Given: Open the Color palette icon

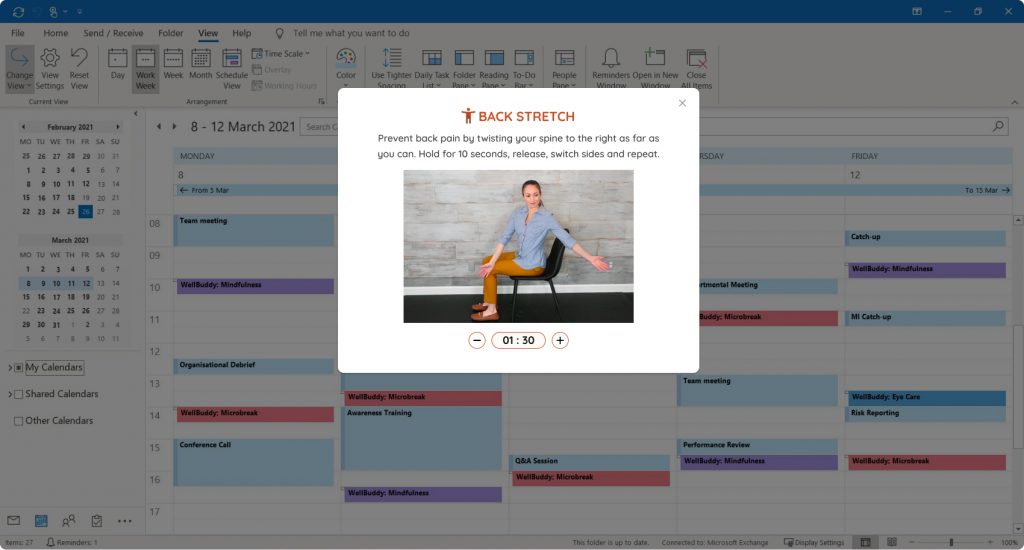Looking at the screenshot, I should [x=345, y=65].
